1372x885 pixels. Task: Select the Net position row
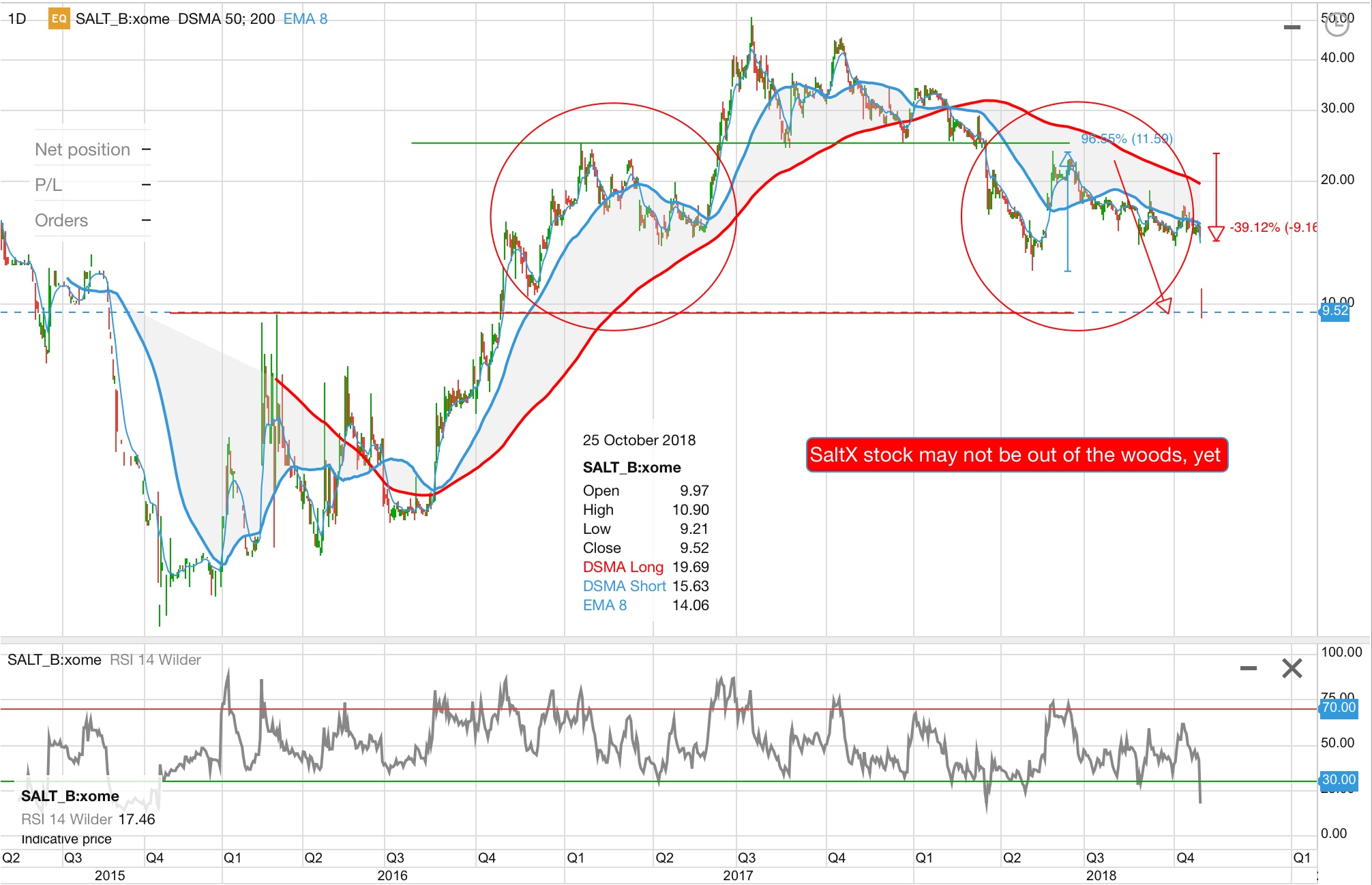(92, 149)
